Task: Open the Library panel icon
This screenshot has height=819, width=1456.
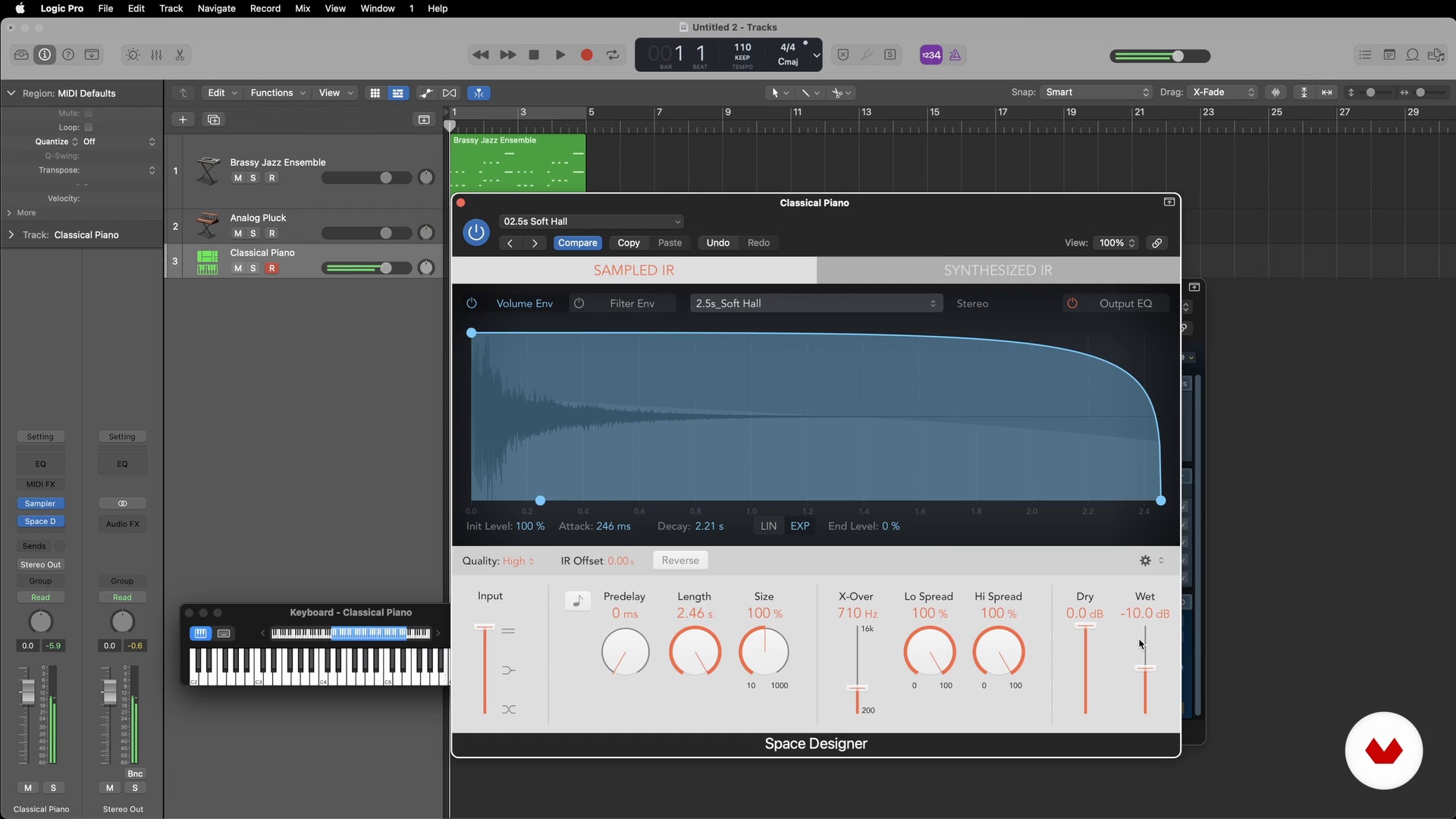Action: [x=21, y=55]
